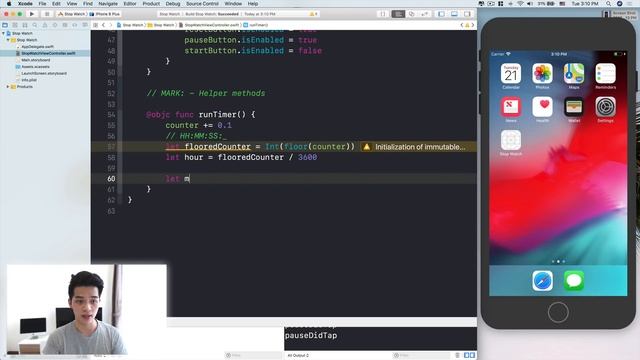Viewport: 640px width, 360px height.
Task: Open the Report navigator icon
Action: point(84,25)
